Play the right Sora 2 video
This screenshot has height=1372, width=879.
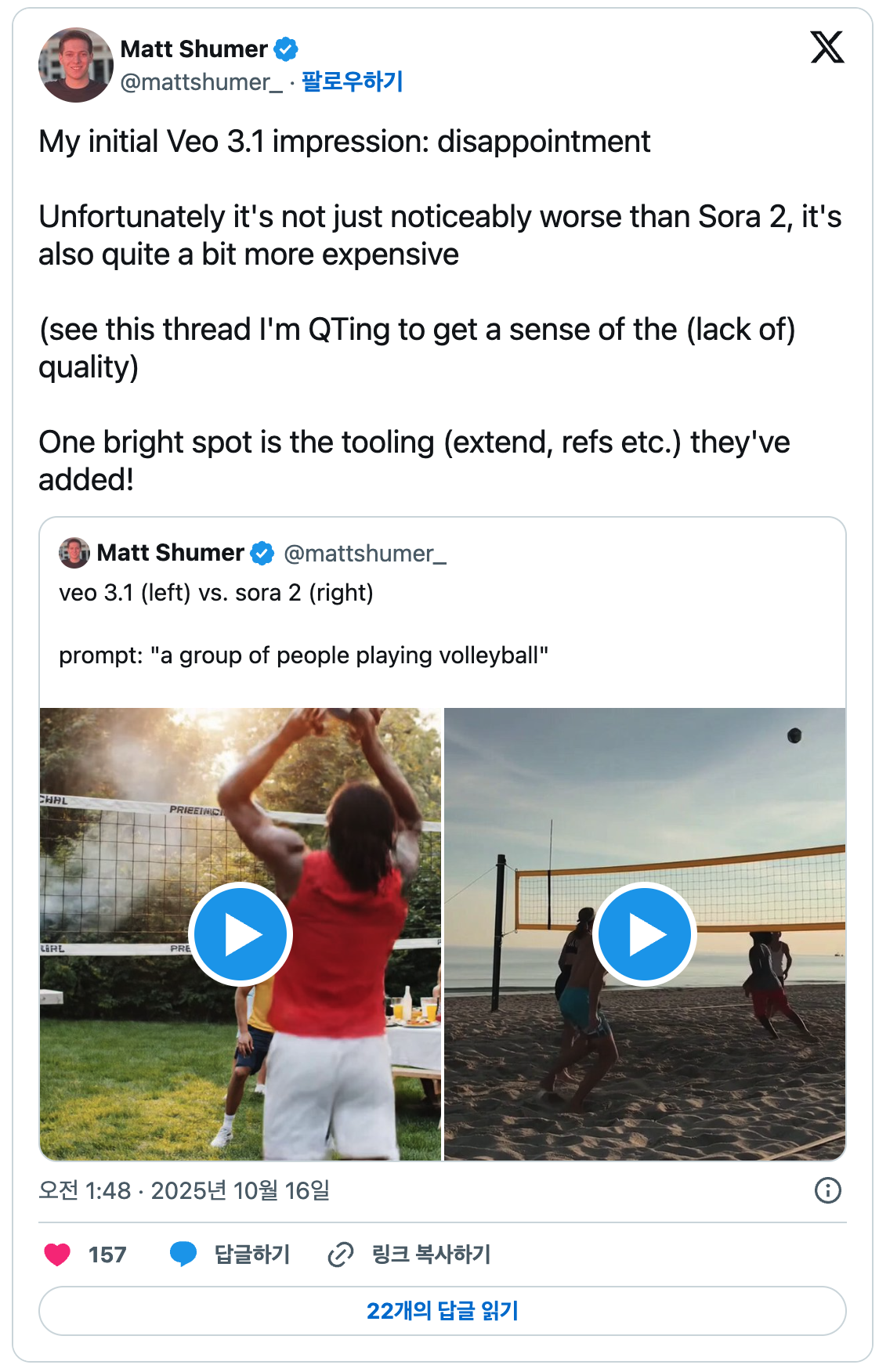point(645,934)
